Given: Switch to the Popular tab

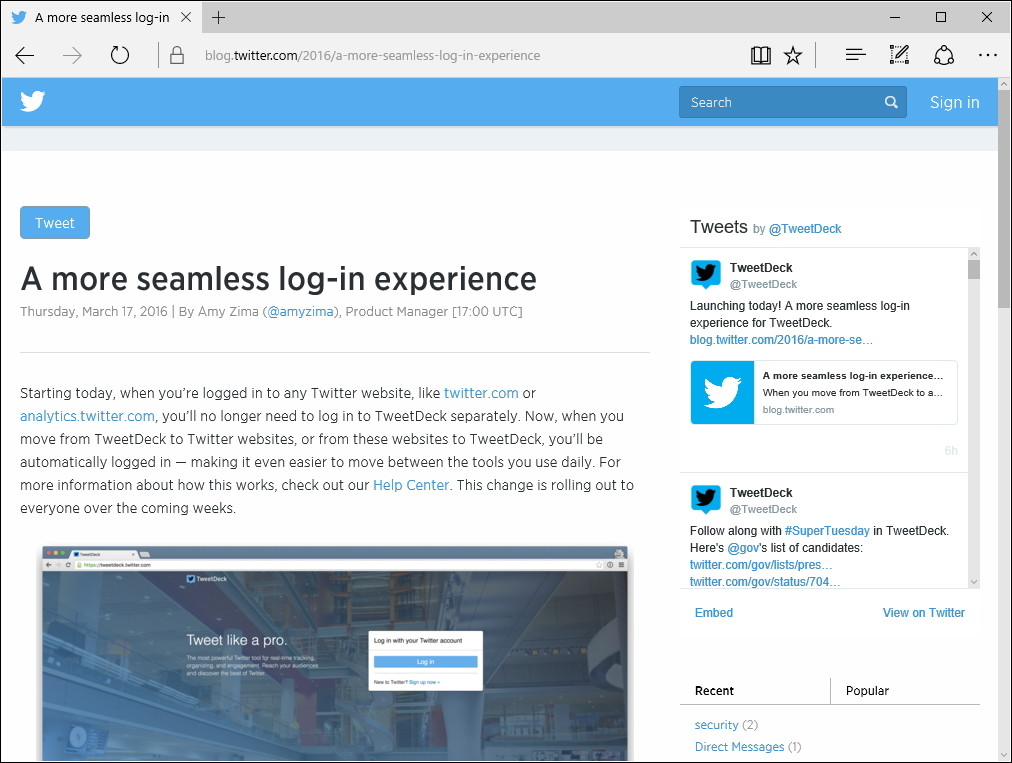Looking at the screenshot, I should pyautogui.click(x=867, y=691).
